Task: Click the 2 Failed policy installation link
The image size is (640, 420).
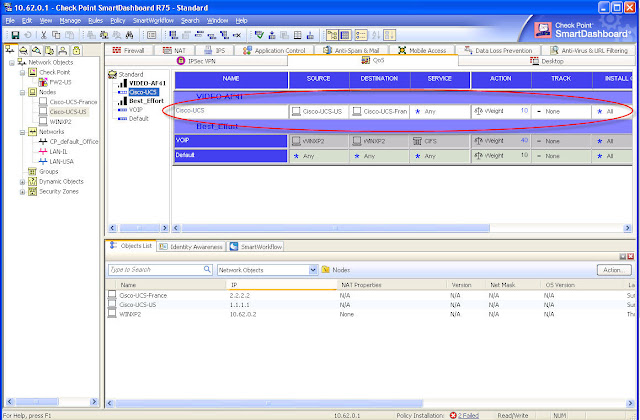Action: (468, 416)
